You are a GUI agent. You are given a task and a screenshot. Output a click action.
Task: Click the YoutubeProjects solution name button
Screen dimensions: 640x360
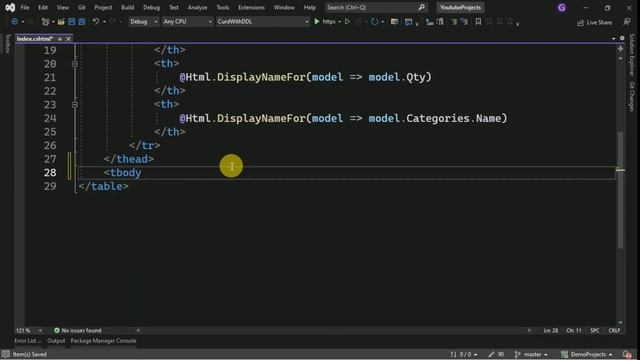pos(460,7)
